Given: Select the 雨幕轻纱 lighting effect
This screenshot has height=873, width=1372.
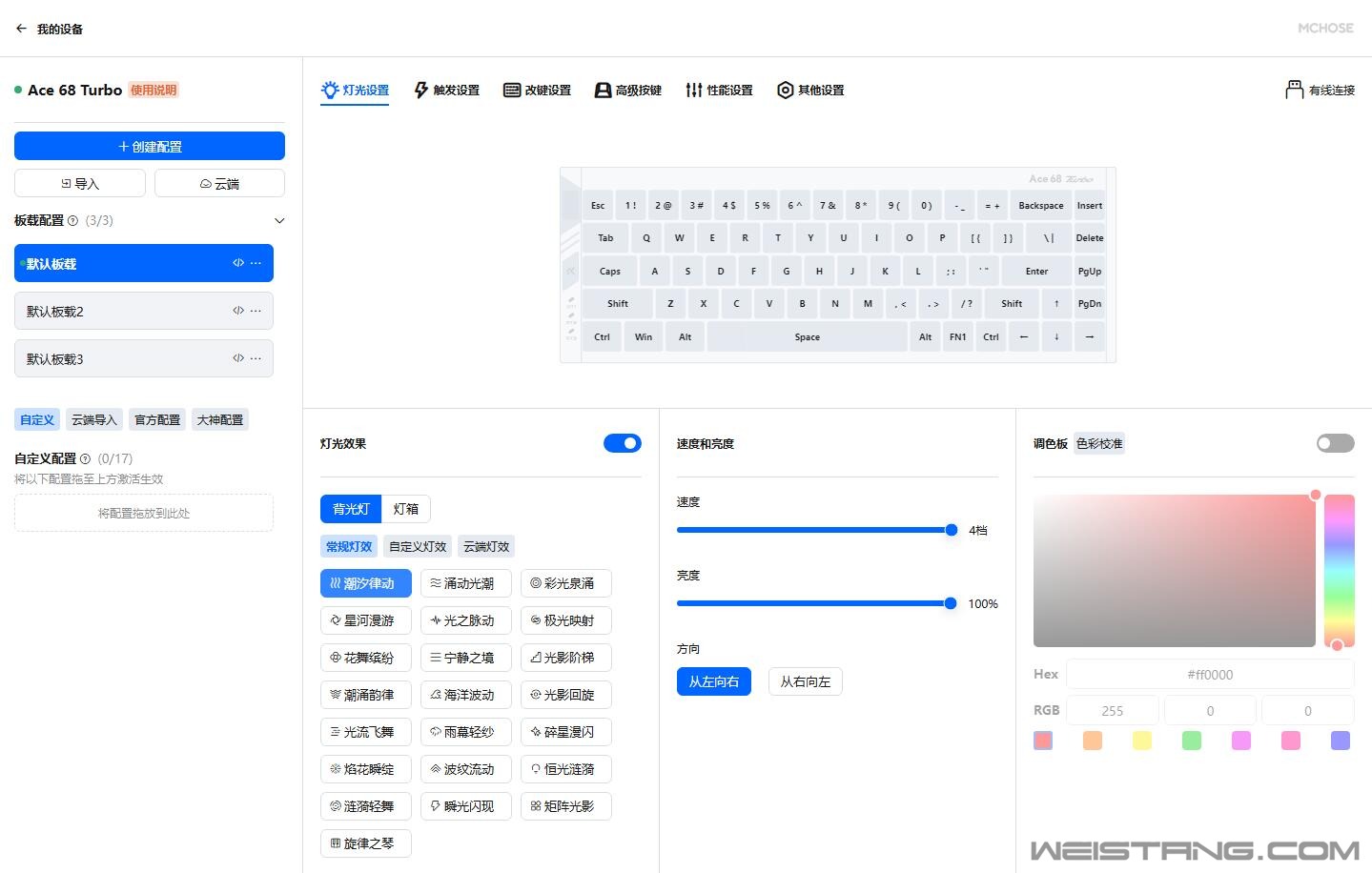Looking at the screenshot, I should 466,732.
